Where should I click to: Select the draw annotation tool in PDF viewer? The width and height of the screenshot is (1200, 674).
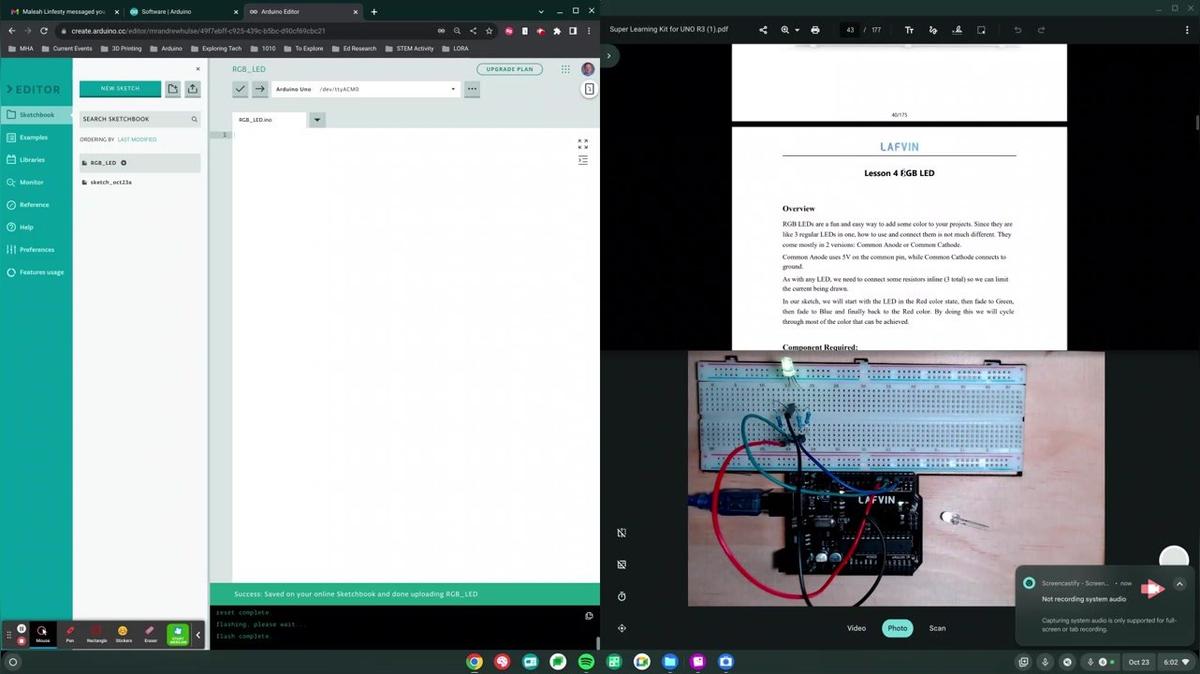[x=934, y=30]
